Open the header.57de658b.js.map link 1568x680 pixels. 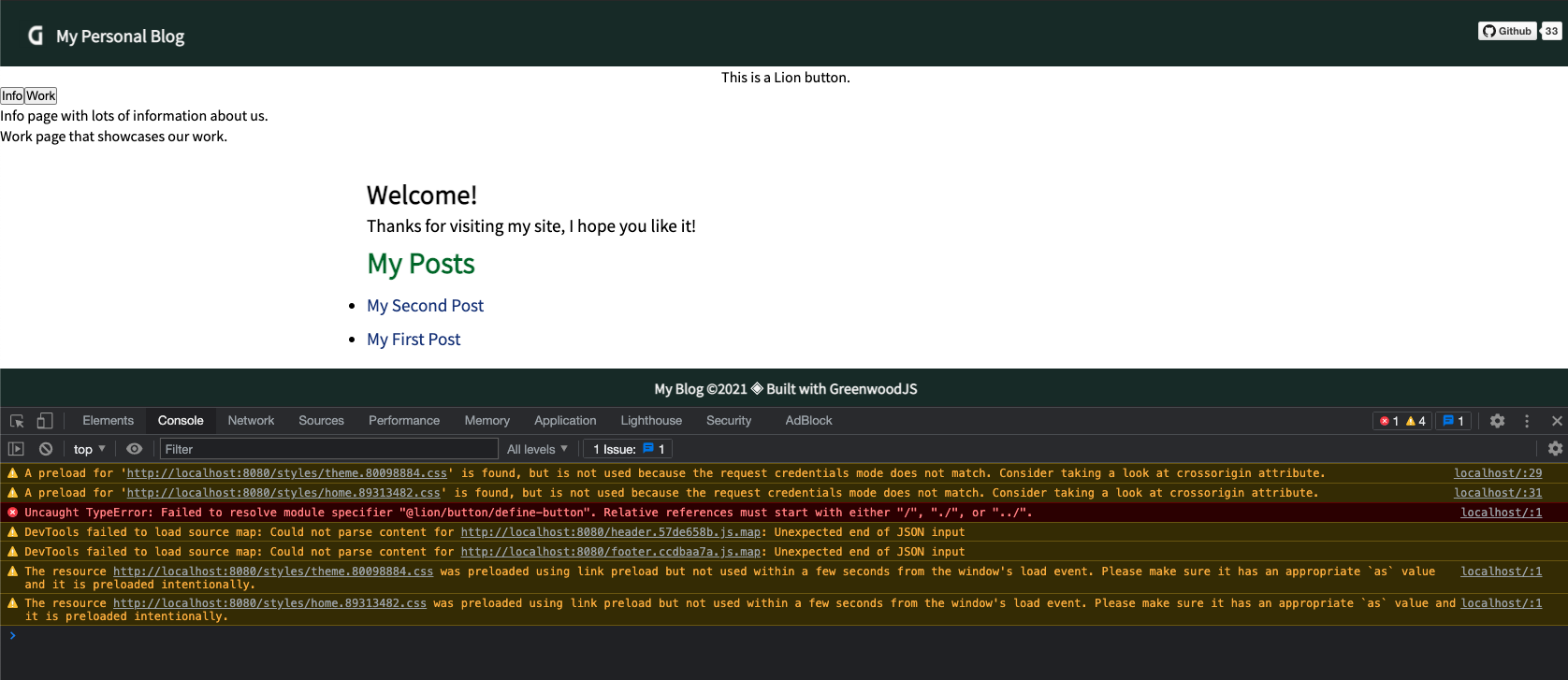click(610, 532)
